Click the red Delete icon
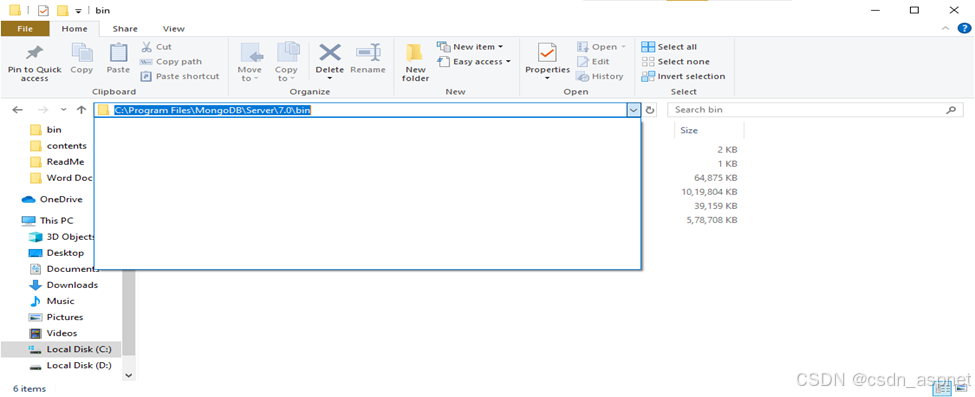The height and width of the screenshot is (397, 975). (330, 52)
